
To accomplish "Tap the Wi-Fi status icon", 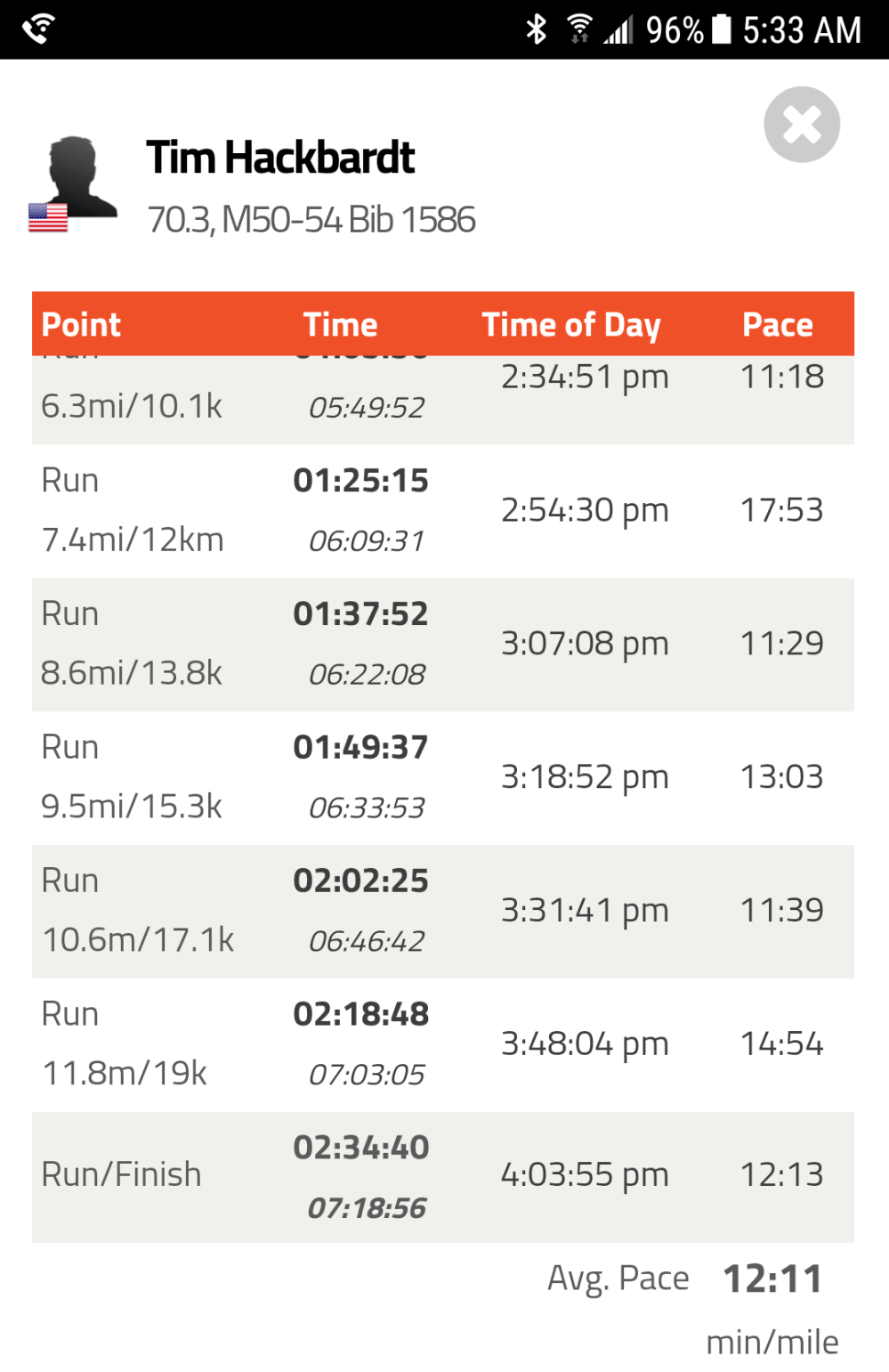I will pyautogui.click(x=579, y=29).
